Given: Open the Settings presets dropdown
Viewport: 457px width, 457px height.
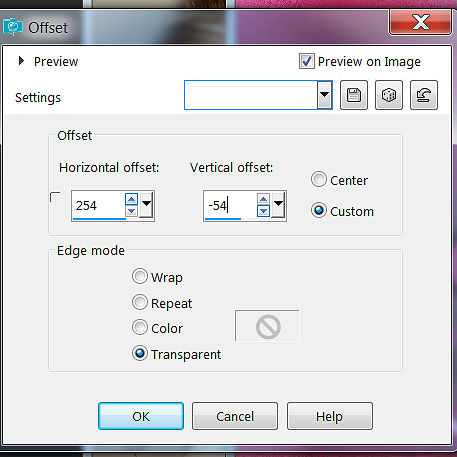Looking at the screenshot, I should (x=324, y=95).
